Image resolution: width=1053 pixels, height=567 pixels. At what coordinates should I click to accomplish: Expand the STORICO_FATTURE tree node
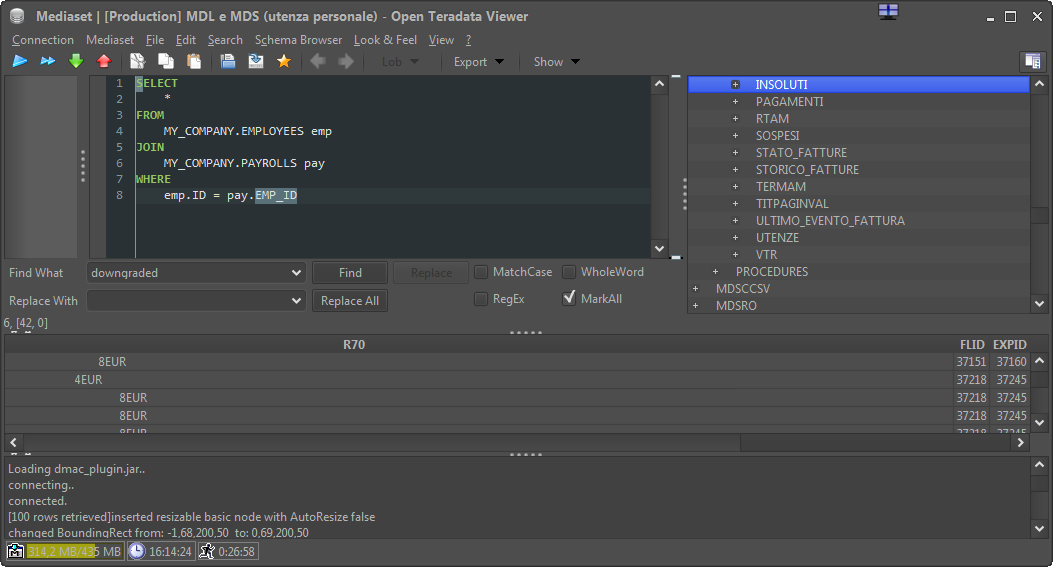pos(735,169)
